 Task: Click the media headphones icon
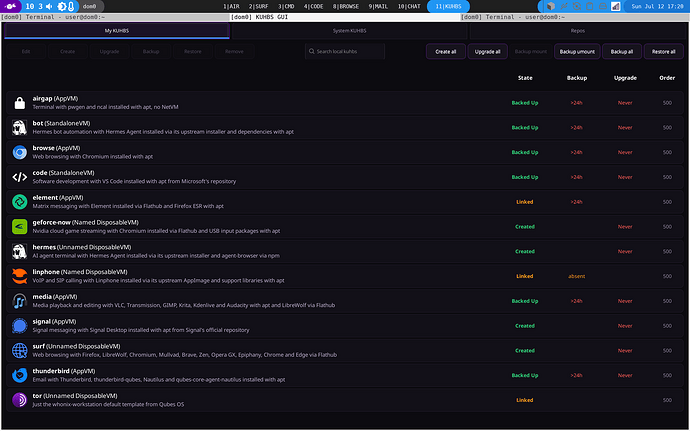click(x=19, y=301)
